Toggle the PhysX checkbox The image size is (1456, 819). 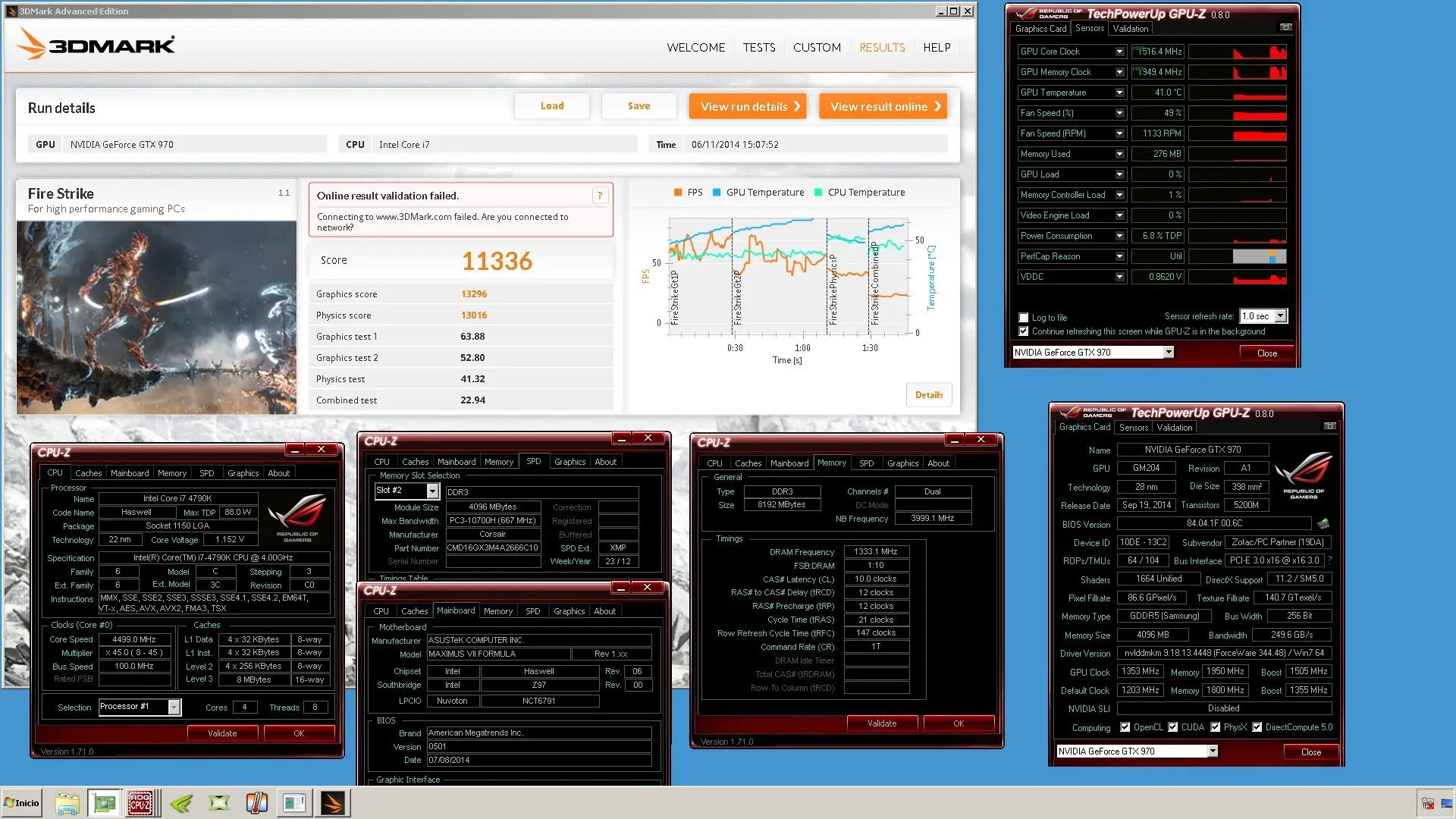(1216, 727)
